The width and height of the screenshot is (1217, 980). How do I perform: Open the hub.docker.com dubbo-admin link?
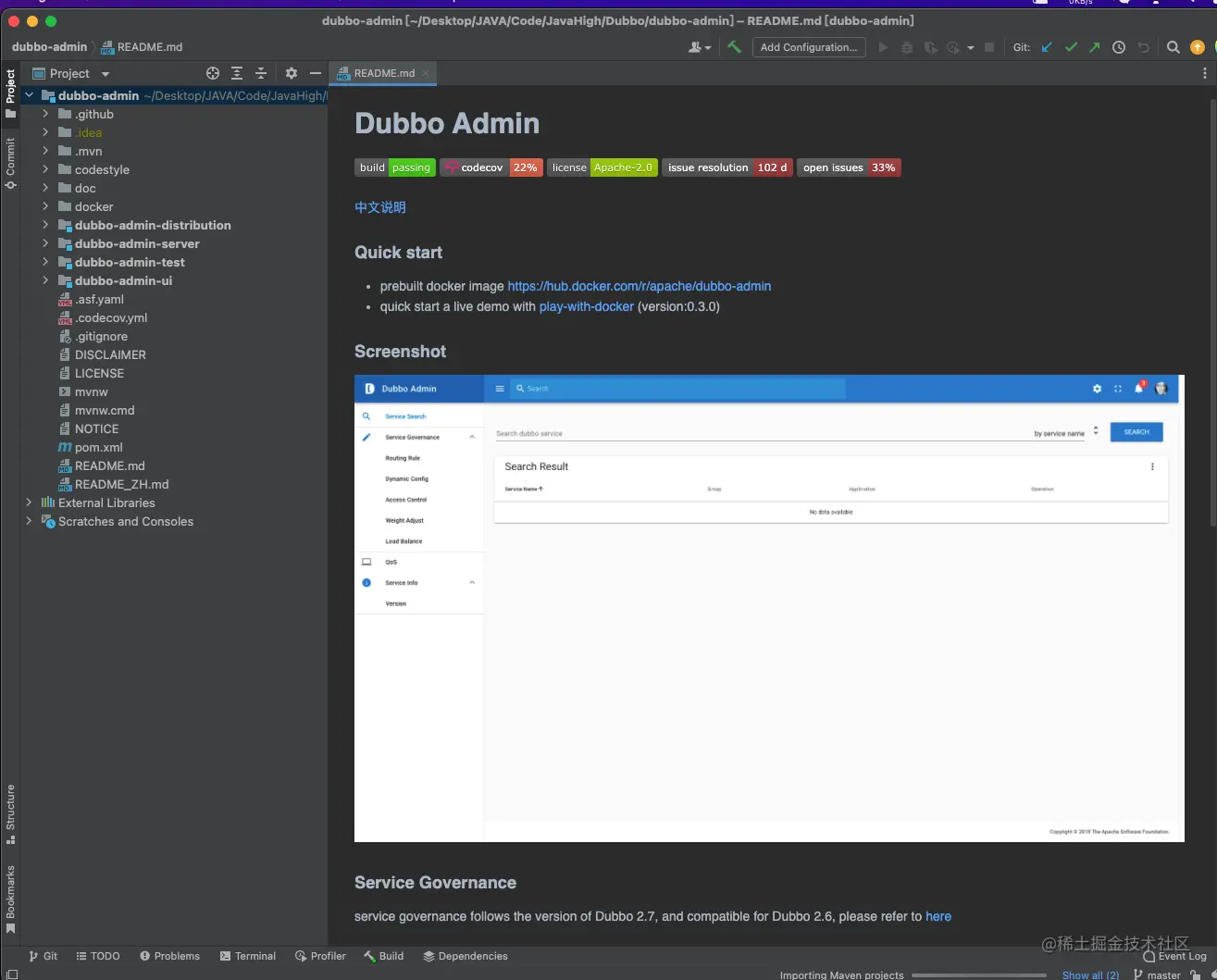tap(640, 286)
